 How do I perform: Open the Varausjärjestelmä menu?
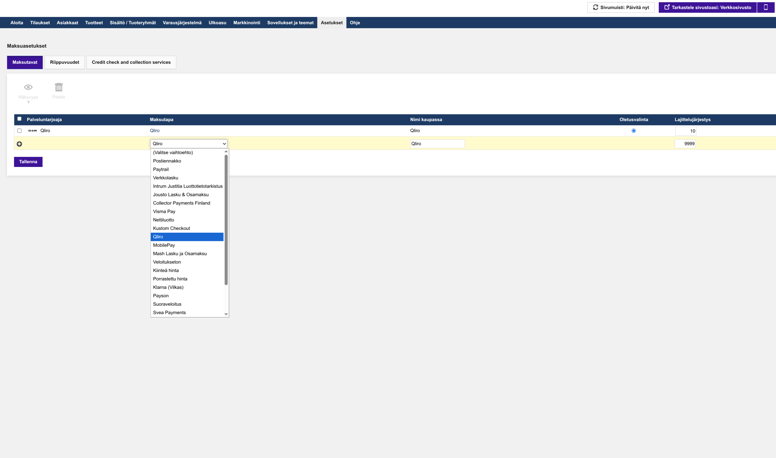[x=182, y=23]
